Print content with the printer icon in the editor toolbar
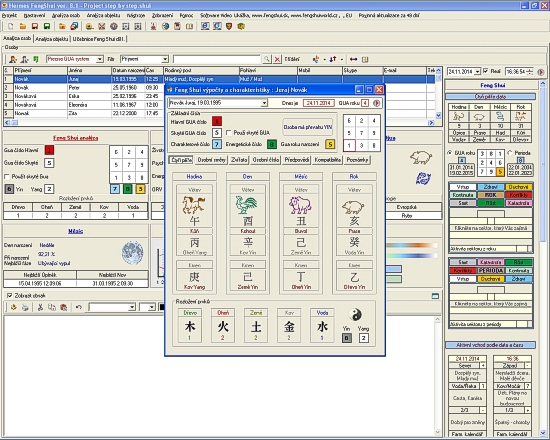Image resolution: width=550 pixels, height=440 pixels. point(25,307)
